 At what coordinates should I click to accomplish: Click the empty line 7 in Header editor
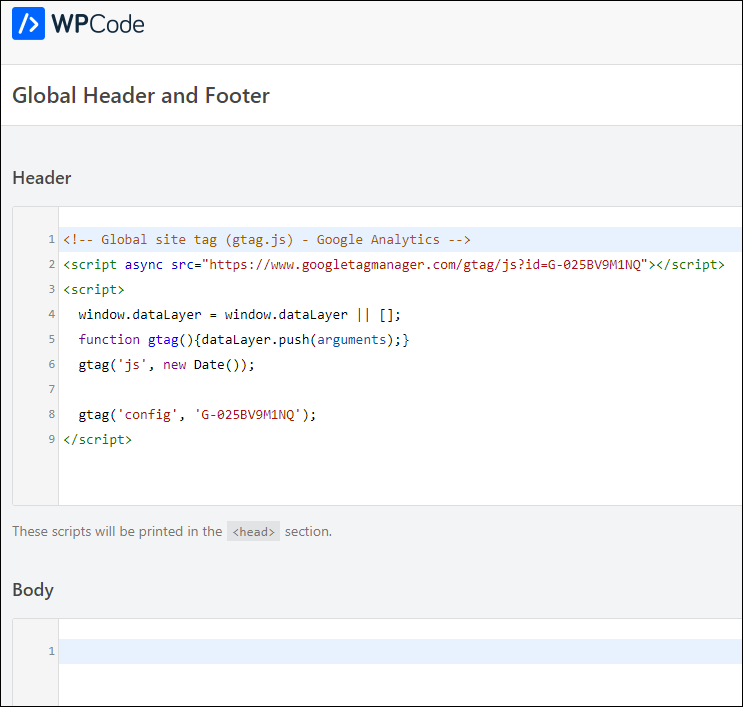pyautogui.click(x=400, y=390)
